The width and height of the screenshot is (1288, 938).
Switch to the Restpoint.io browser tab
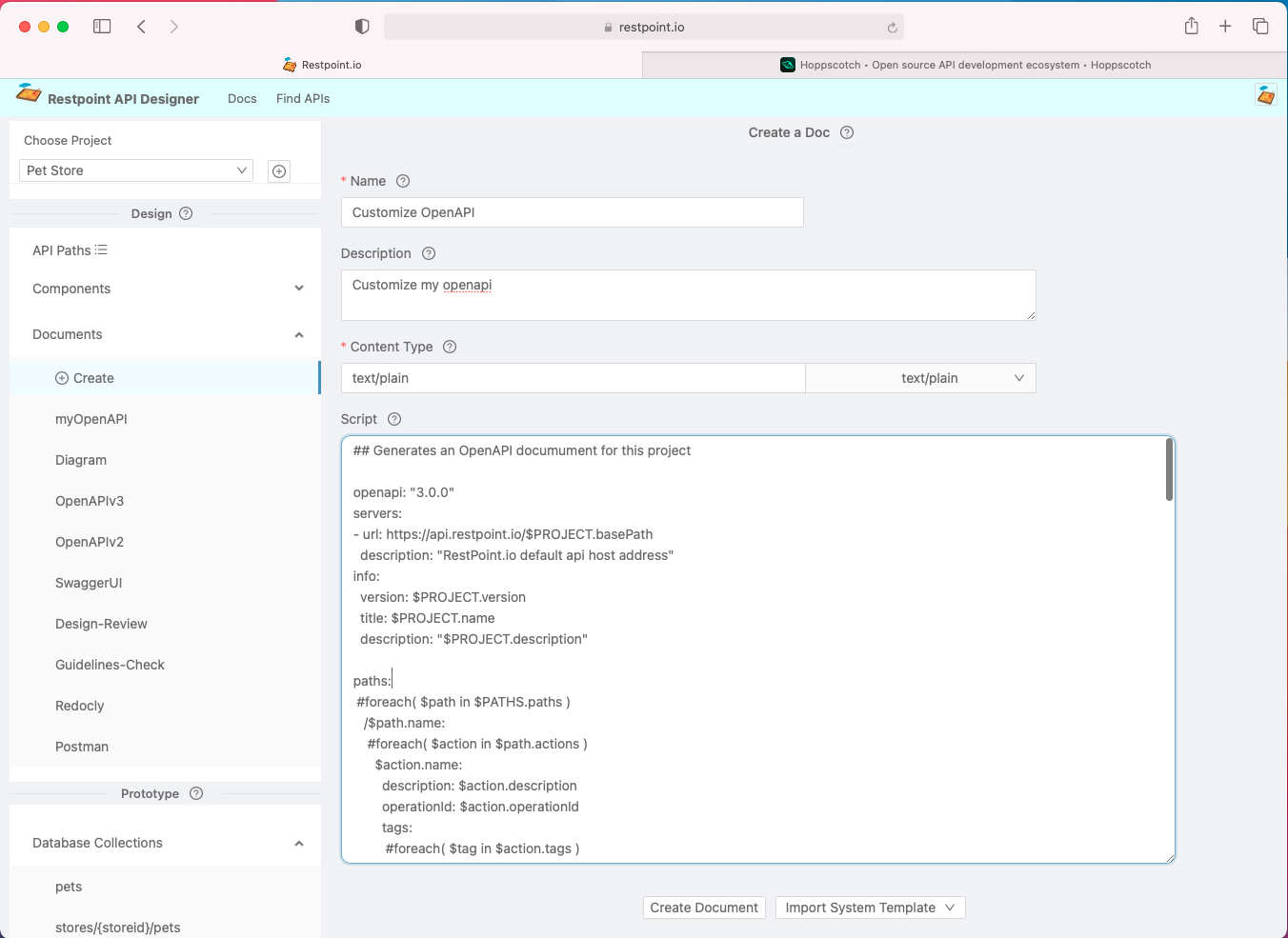click(x=322, y=65)
